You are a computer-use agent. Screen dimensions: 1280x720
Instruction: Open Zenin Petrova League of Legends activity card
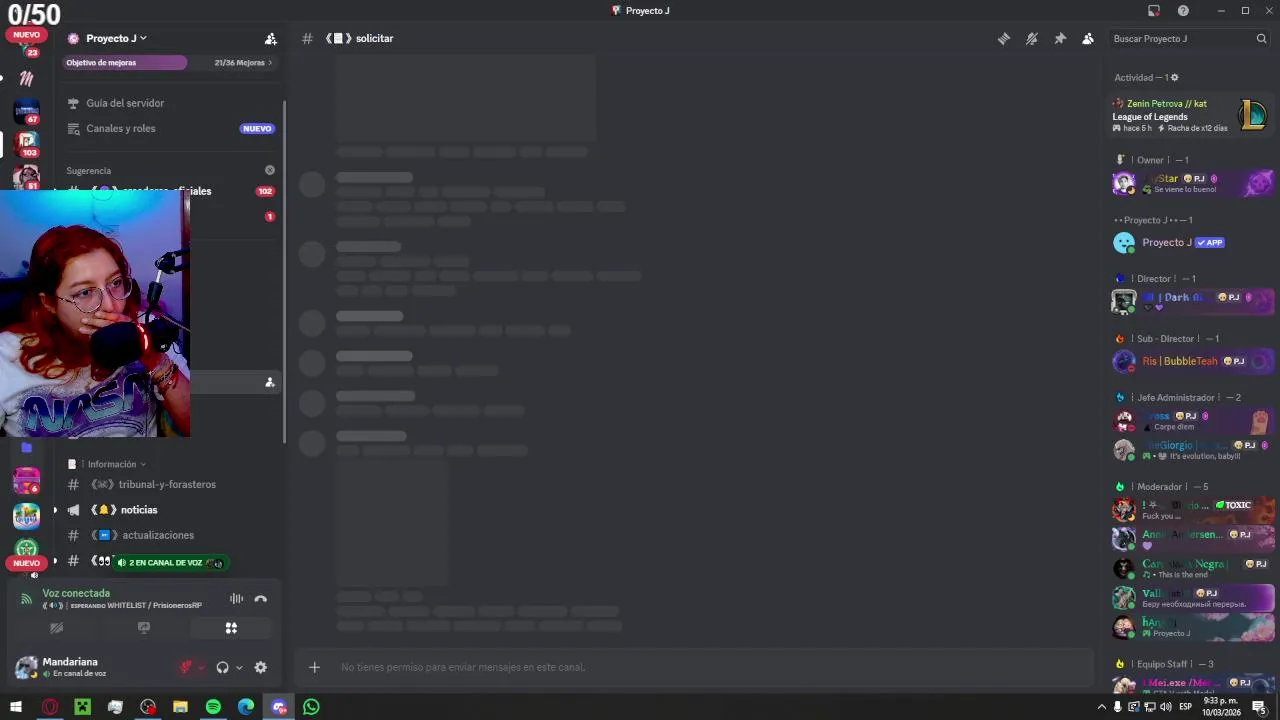coord(1190,116)
